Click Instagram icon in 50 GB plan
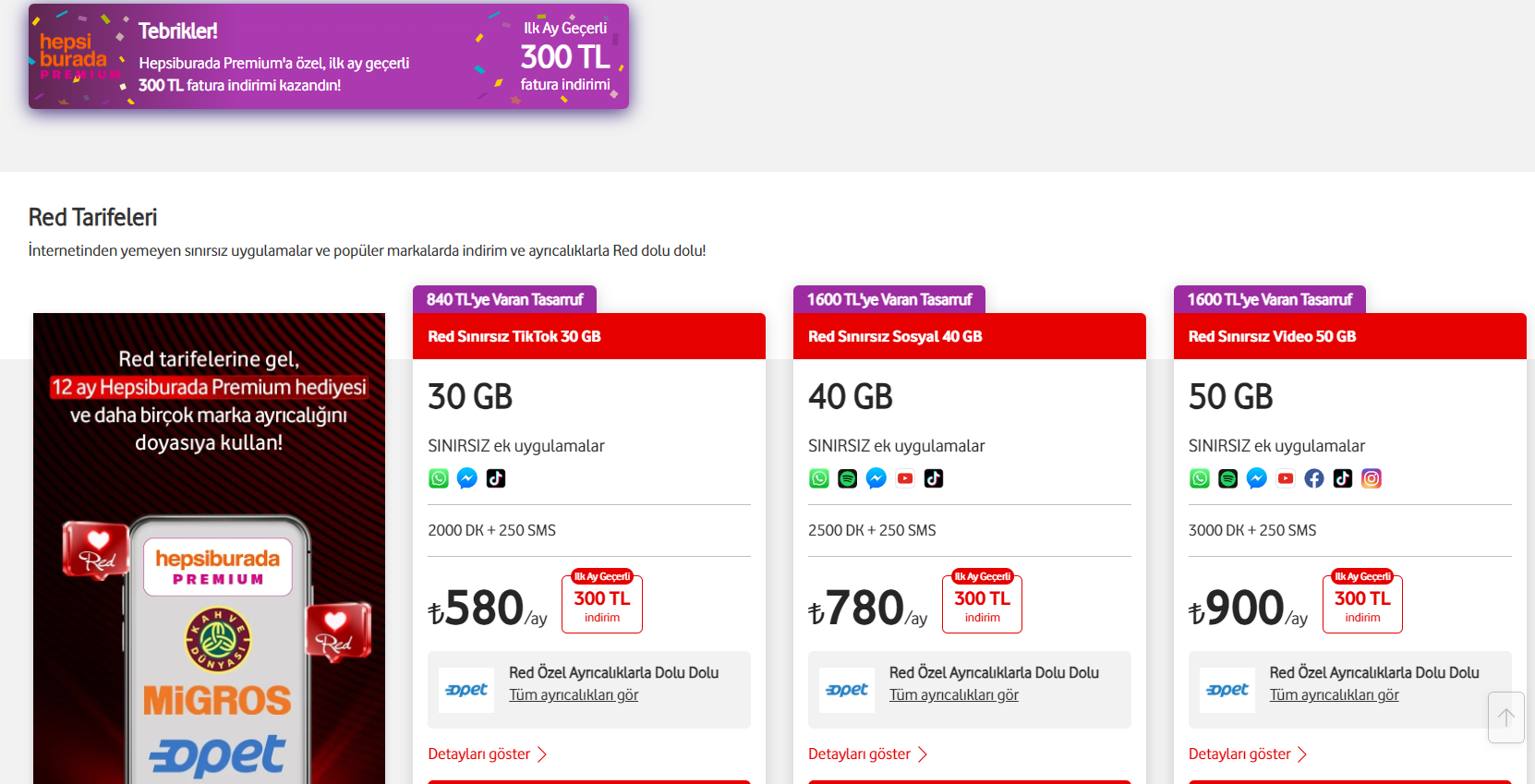The image size is (1535, 784). (1372, 478)
